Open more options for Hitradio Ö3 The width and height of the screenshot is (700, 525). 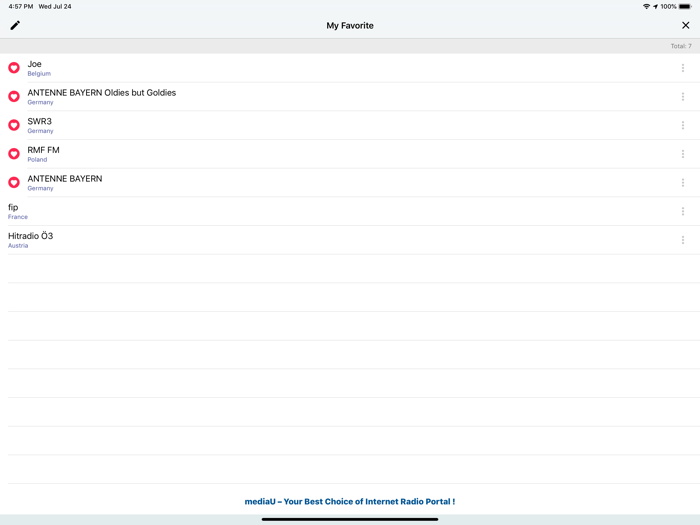(683, 240)
